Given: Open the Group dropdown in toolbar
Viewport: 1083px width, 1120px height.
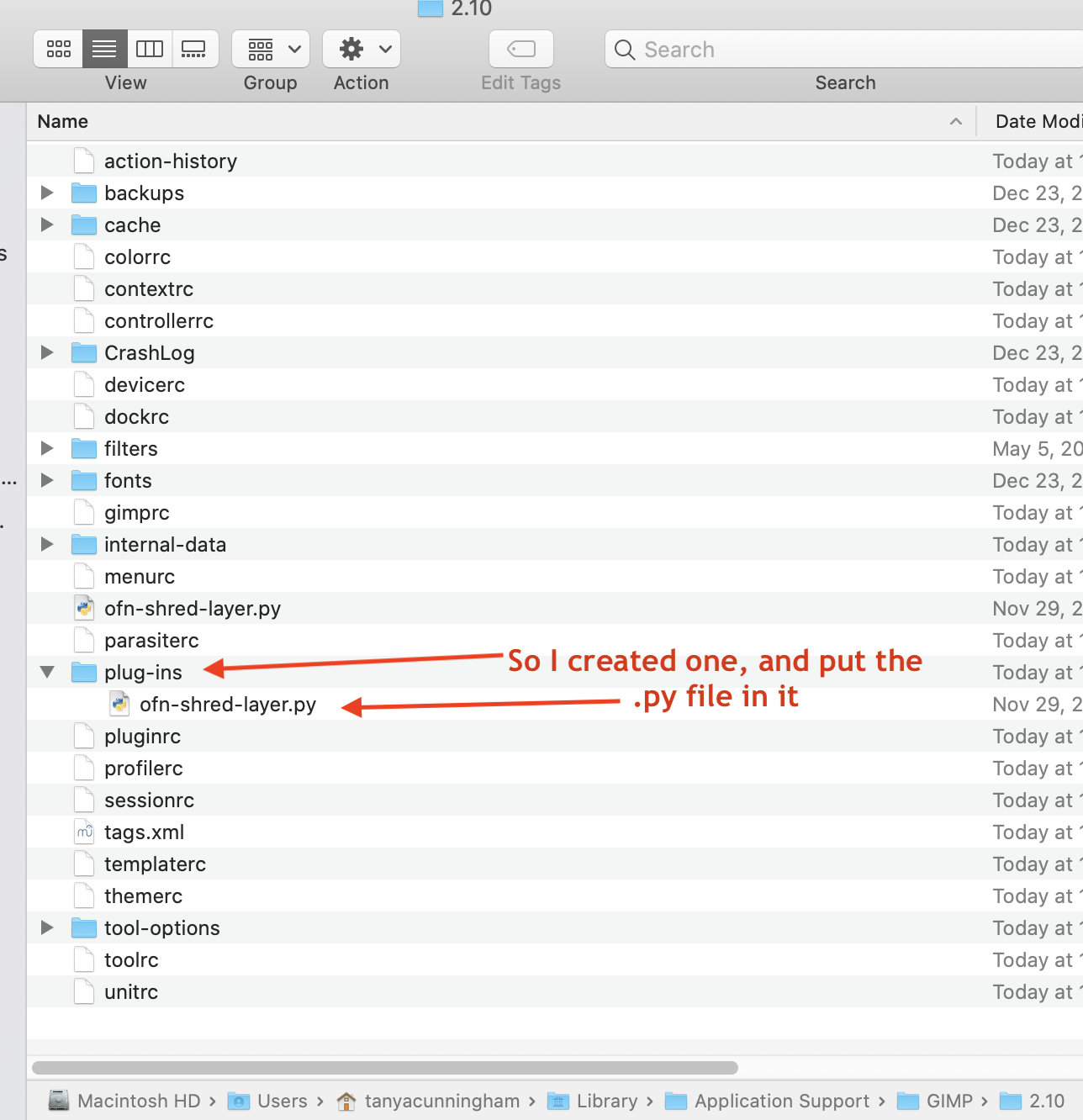Looking at the screenshot, I should 271,49.
